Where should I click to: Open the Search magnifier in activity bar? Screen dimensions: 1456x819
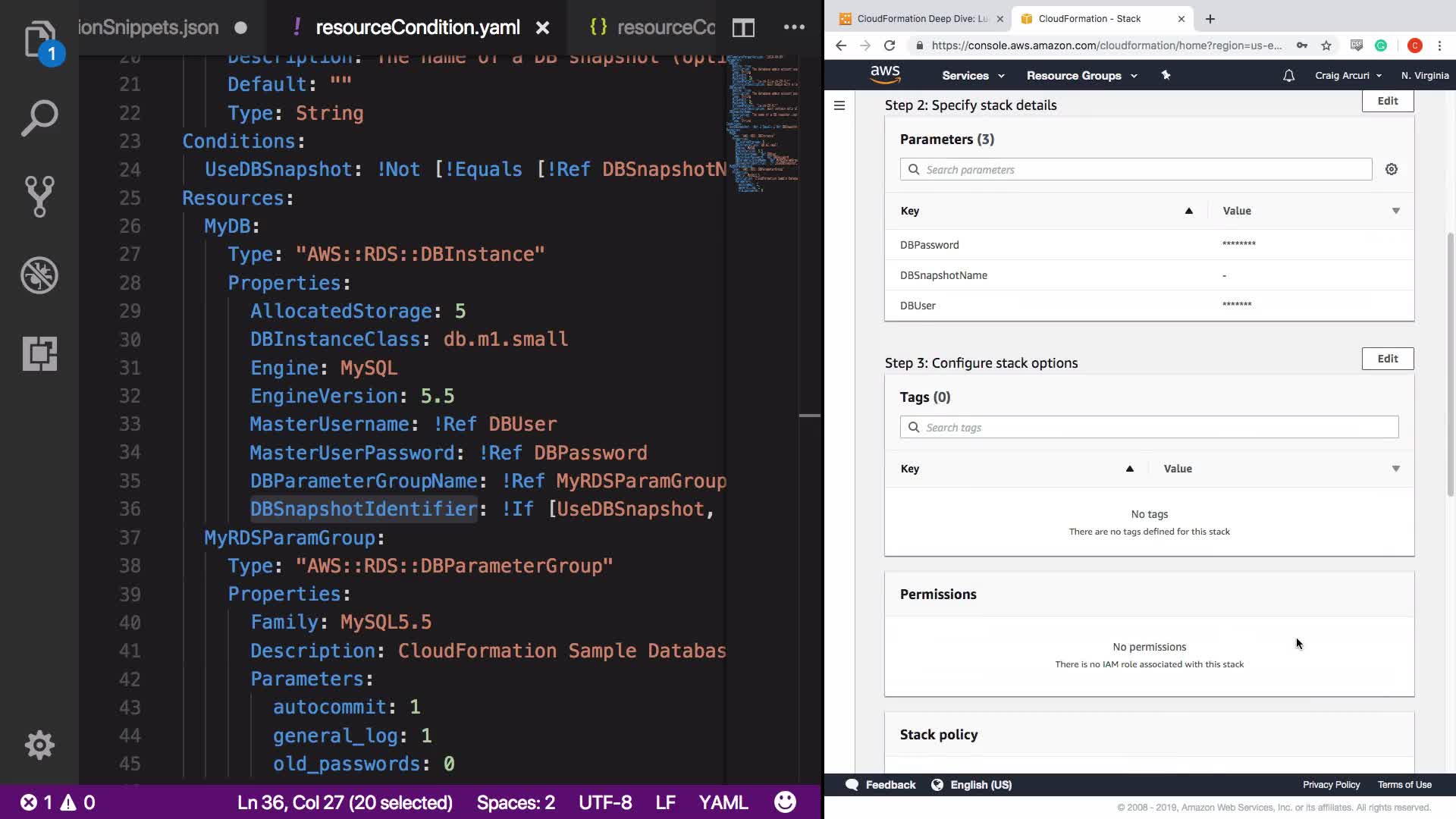click(x=39, y=118)
